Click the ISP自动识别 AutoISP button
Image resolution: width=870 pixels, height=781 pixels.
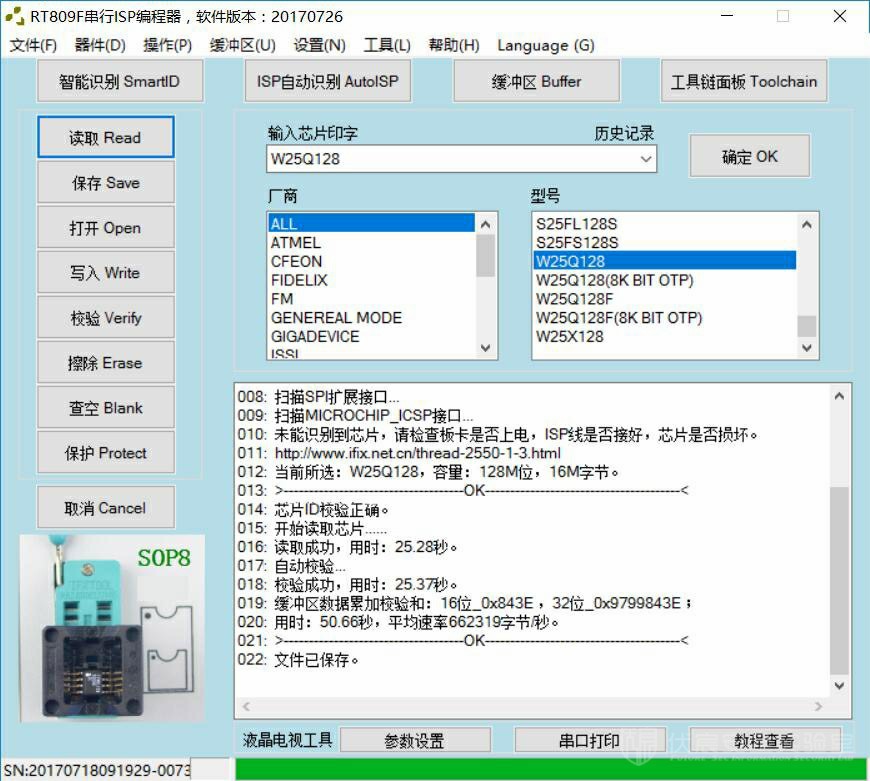(328, 81)
